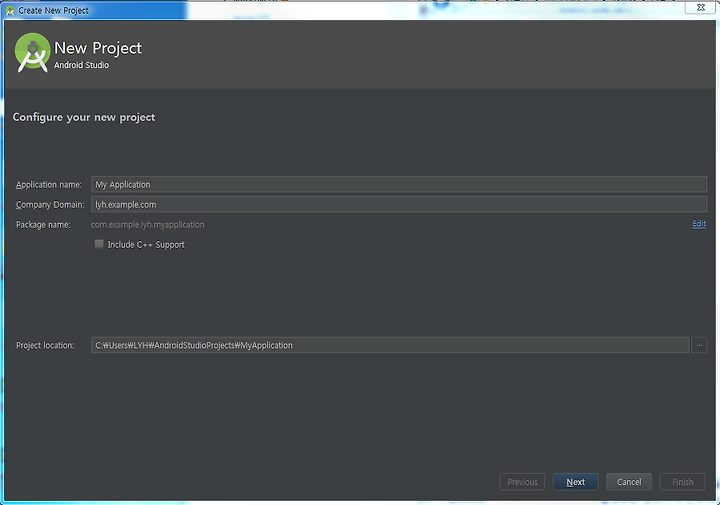Enable Include C++ Support checkbox

[99, 244]
